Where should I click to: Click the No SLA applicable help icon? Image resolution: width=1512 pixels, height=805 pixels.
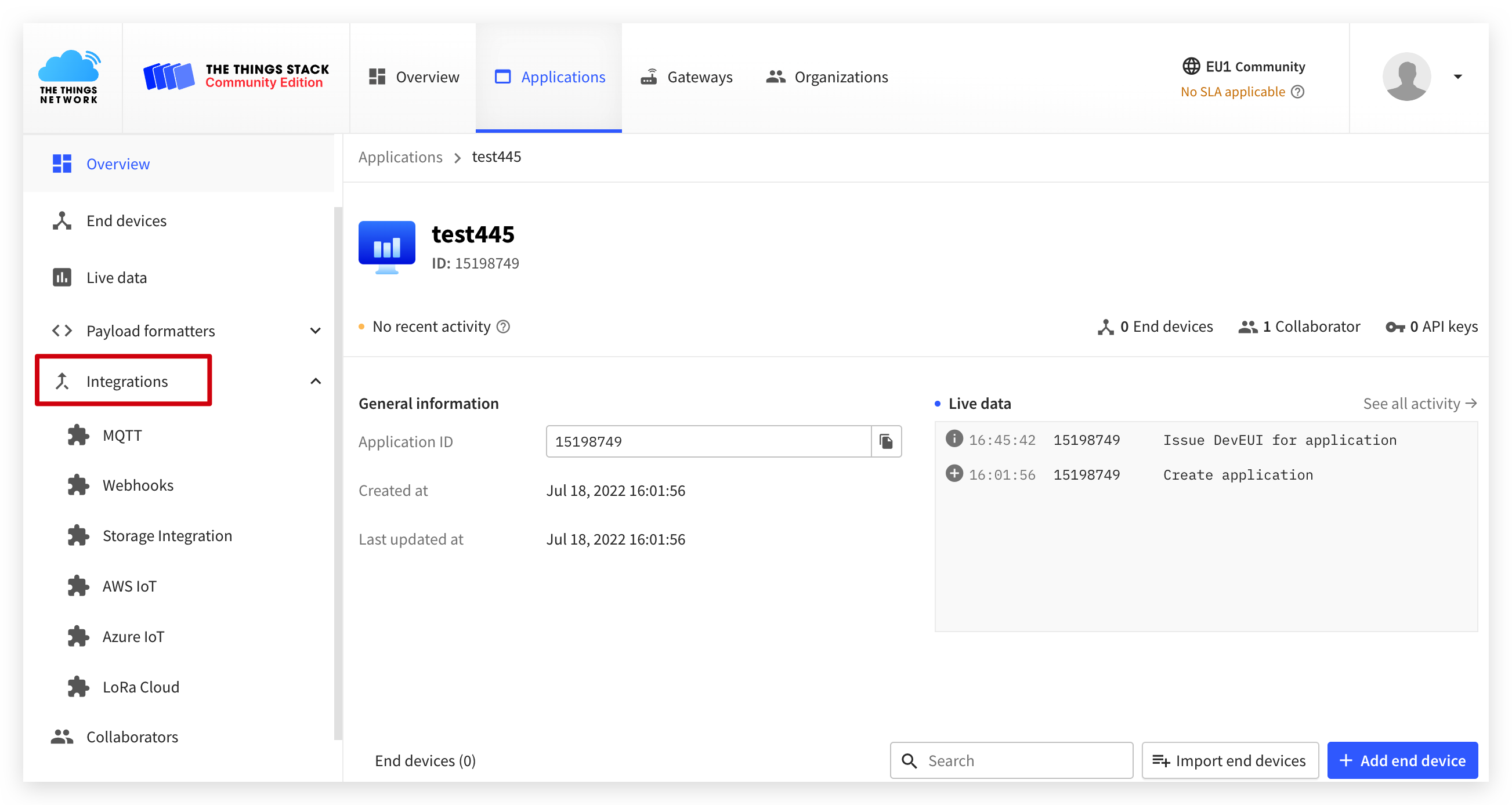(x=1298, y=92)
